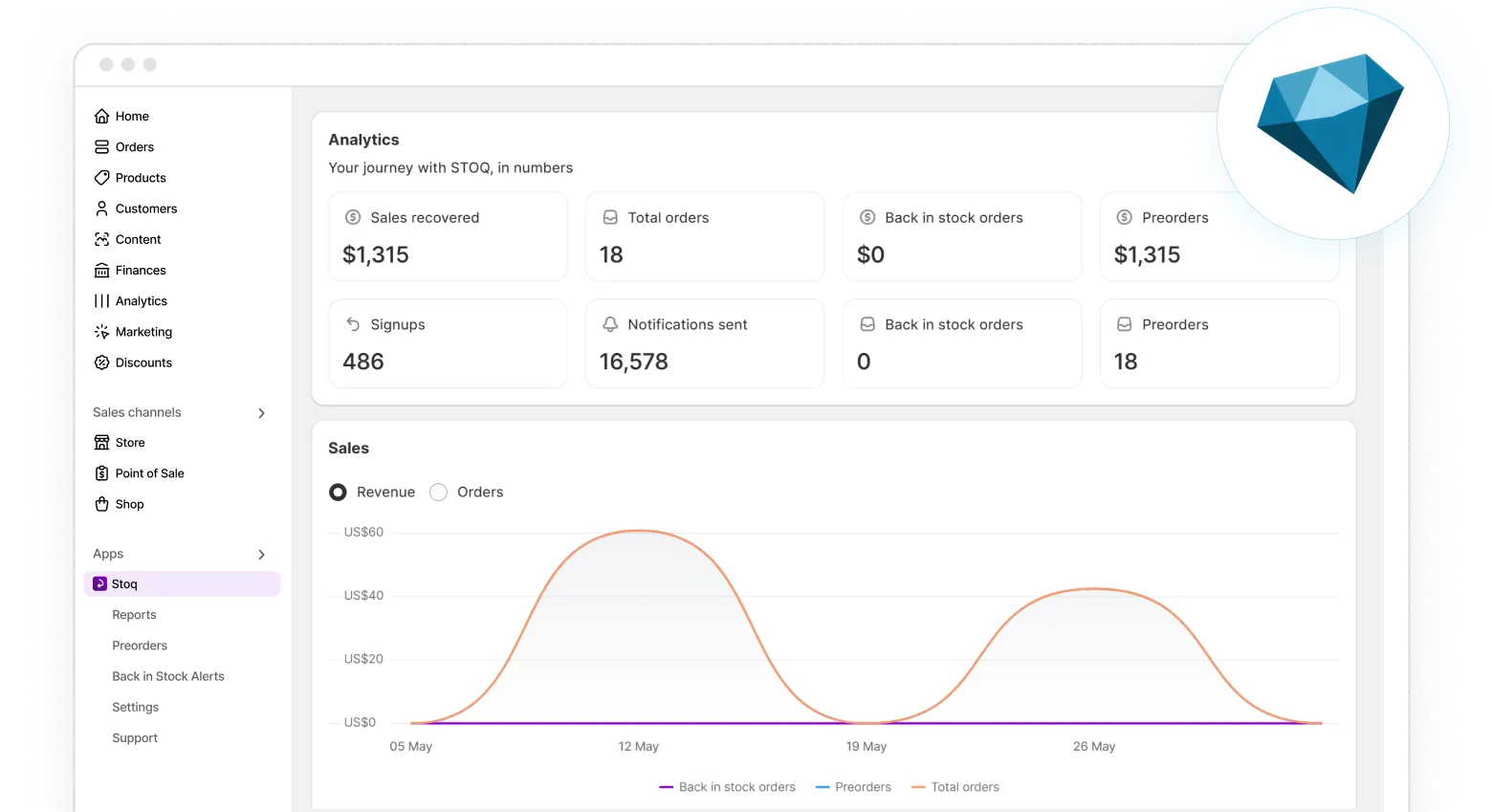Click the Store storefront icon
The width and height of the screenshot is (1492, 812).
[101, 443]
